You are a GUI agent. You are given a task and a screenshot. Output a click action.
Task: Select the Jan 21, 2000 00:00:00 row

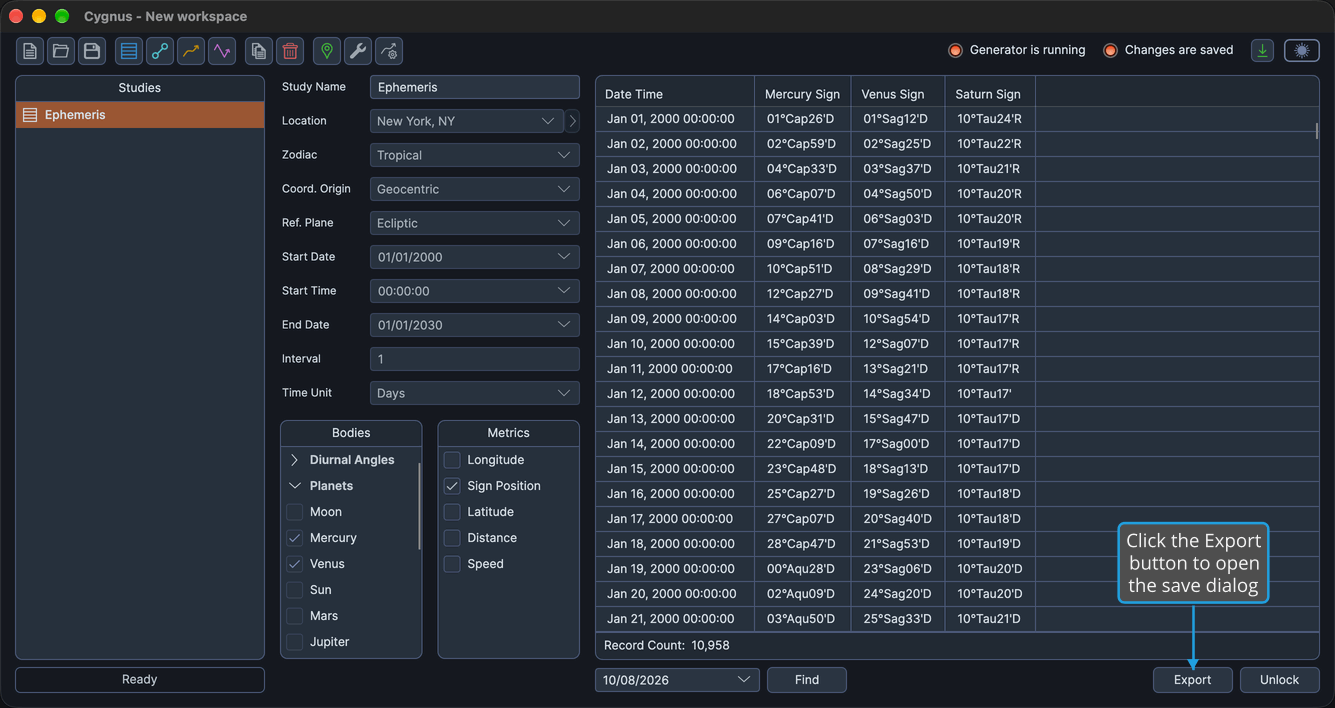click(x=957, y=619)
